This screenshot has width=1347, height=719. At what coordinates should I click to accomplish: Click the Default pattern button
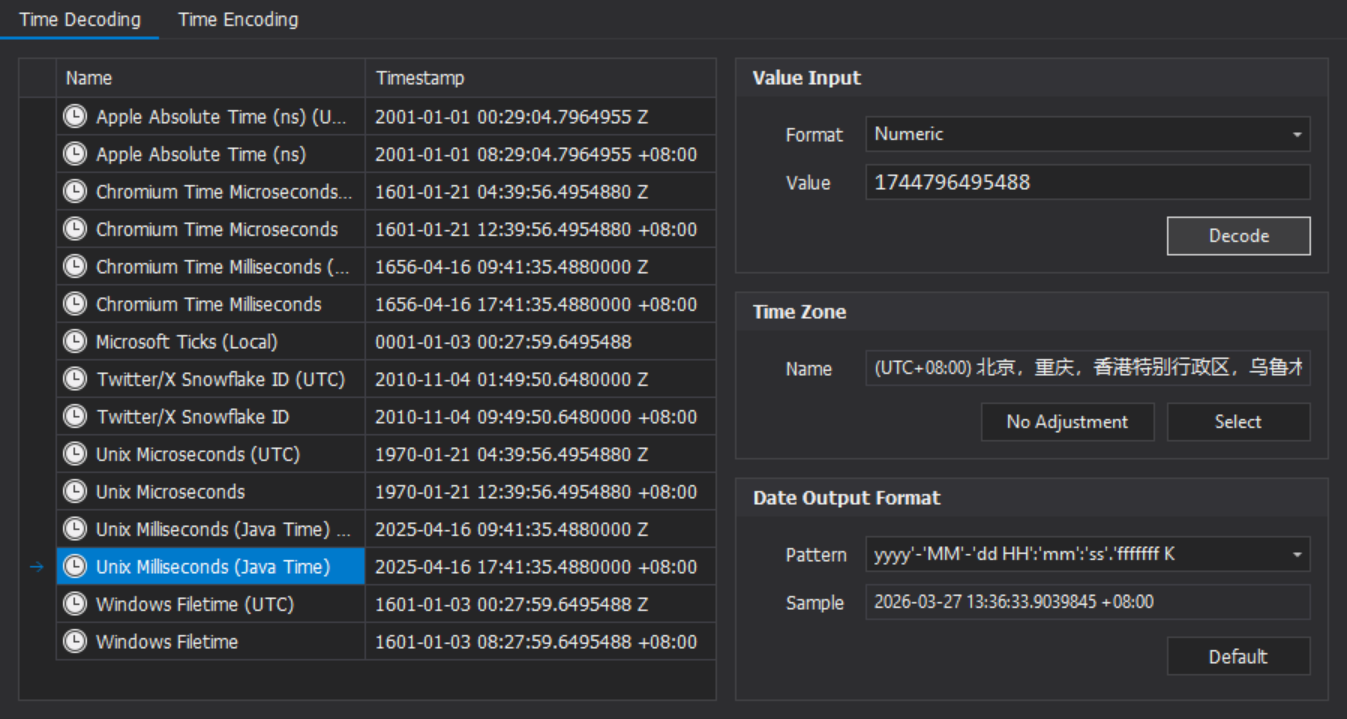tap(1238, 657)
